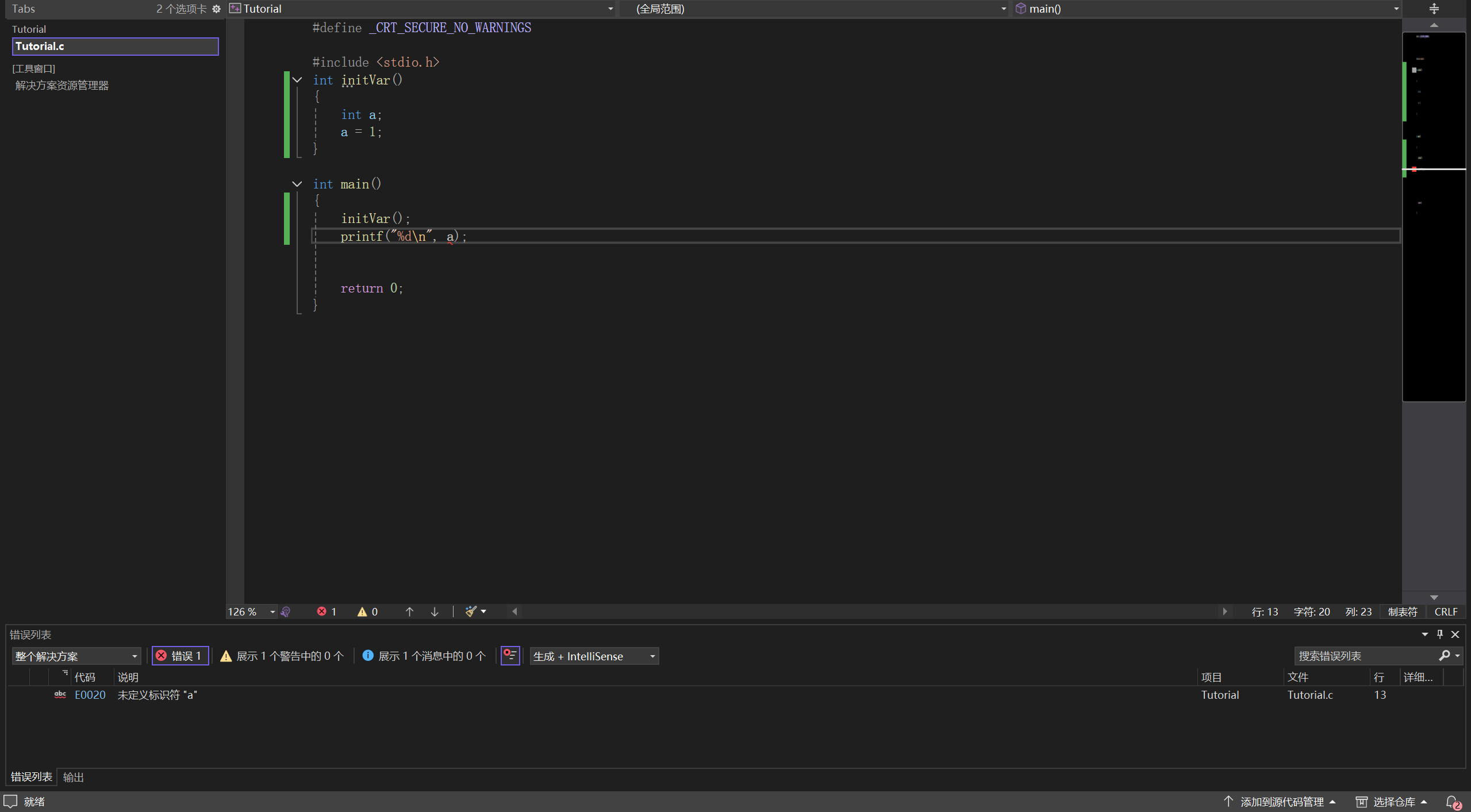
Task: Click the editor warning count indicator
Action: (x=367, y=611)
